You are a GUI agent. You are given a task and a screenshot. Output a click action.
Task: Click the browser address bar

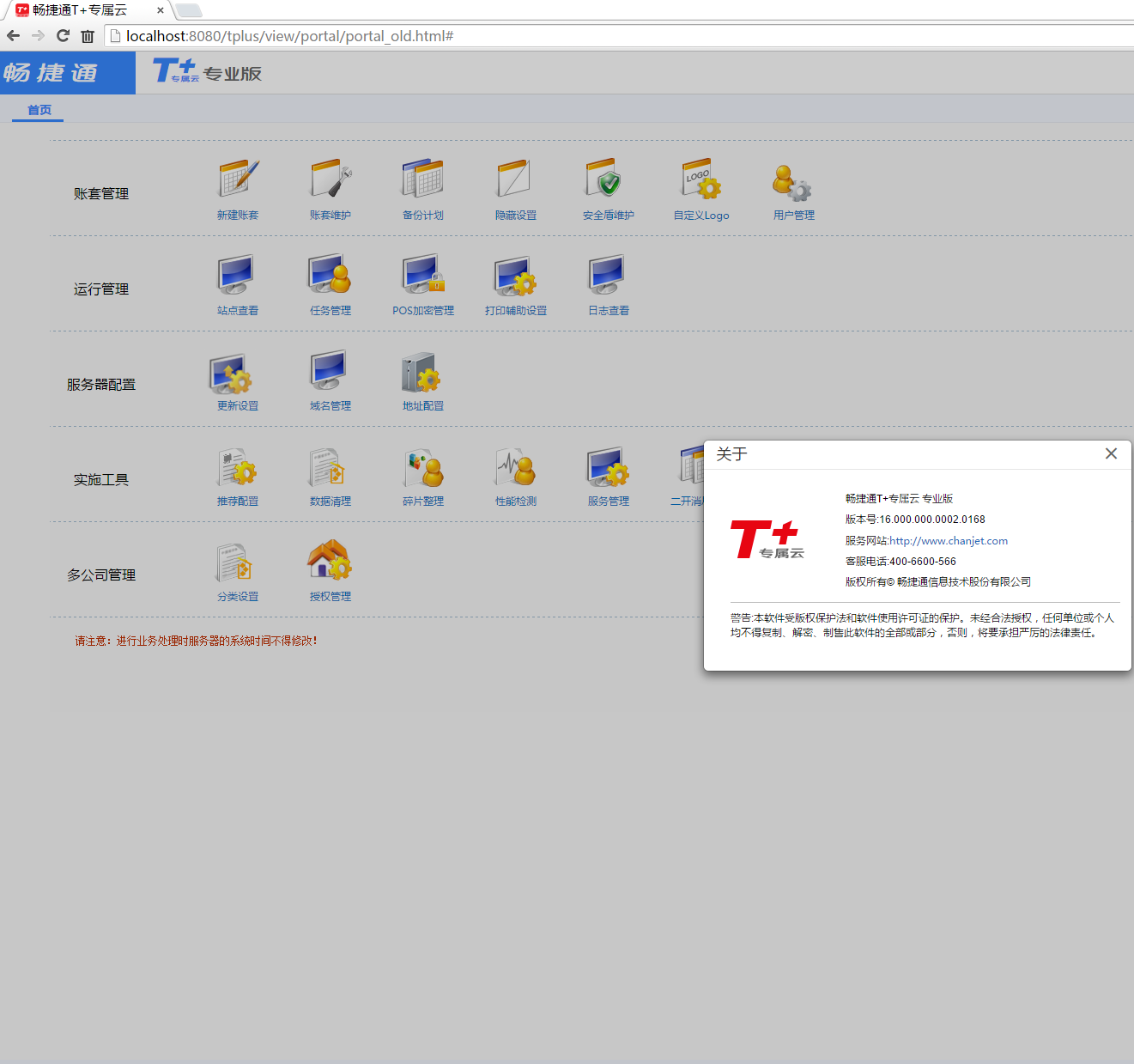pos(601,36)
